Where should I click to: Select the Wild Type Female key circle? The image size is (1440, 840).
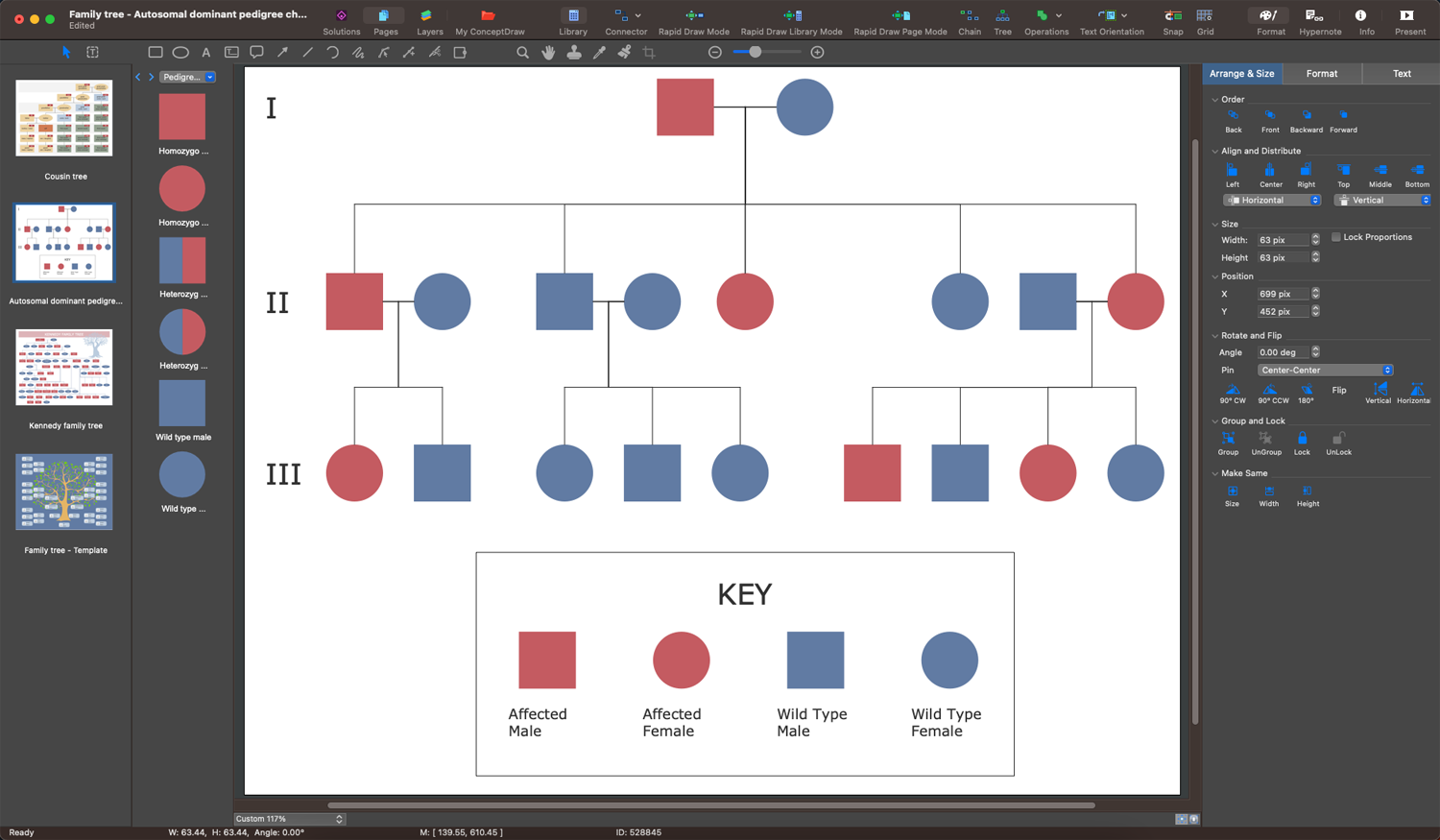(x=949, y=660)
